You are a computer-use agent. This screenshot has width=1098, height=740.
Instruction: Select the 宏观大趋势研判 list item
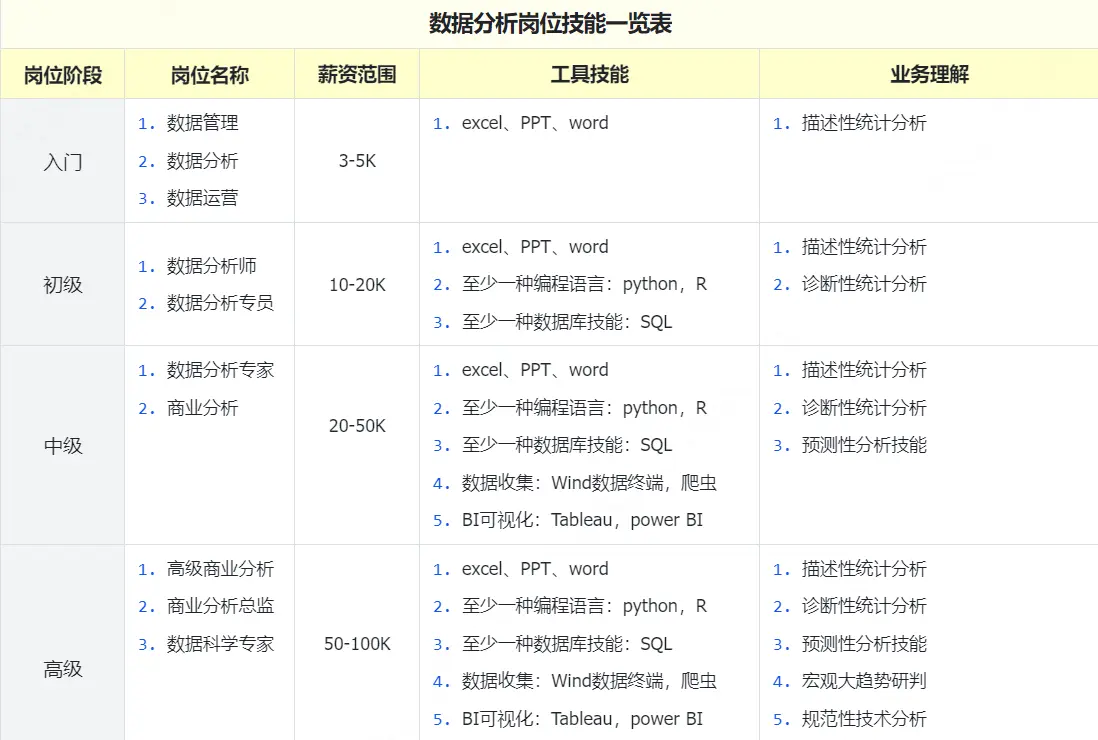(x=864, y=681)
